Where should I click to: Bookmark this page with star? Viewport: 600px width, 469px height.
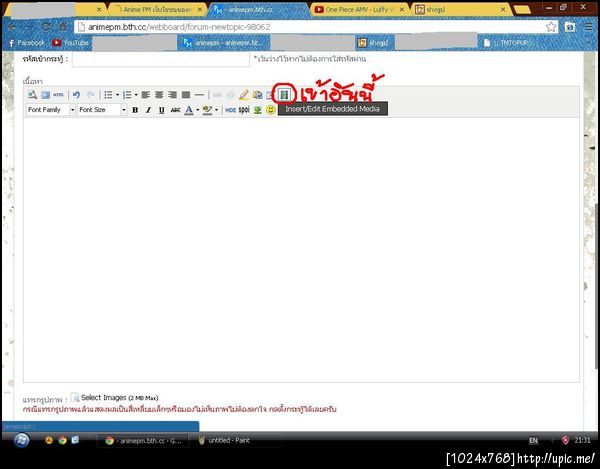pos(551,27)
